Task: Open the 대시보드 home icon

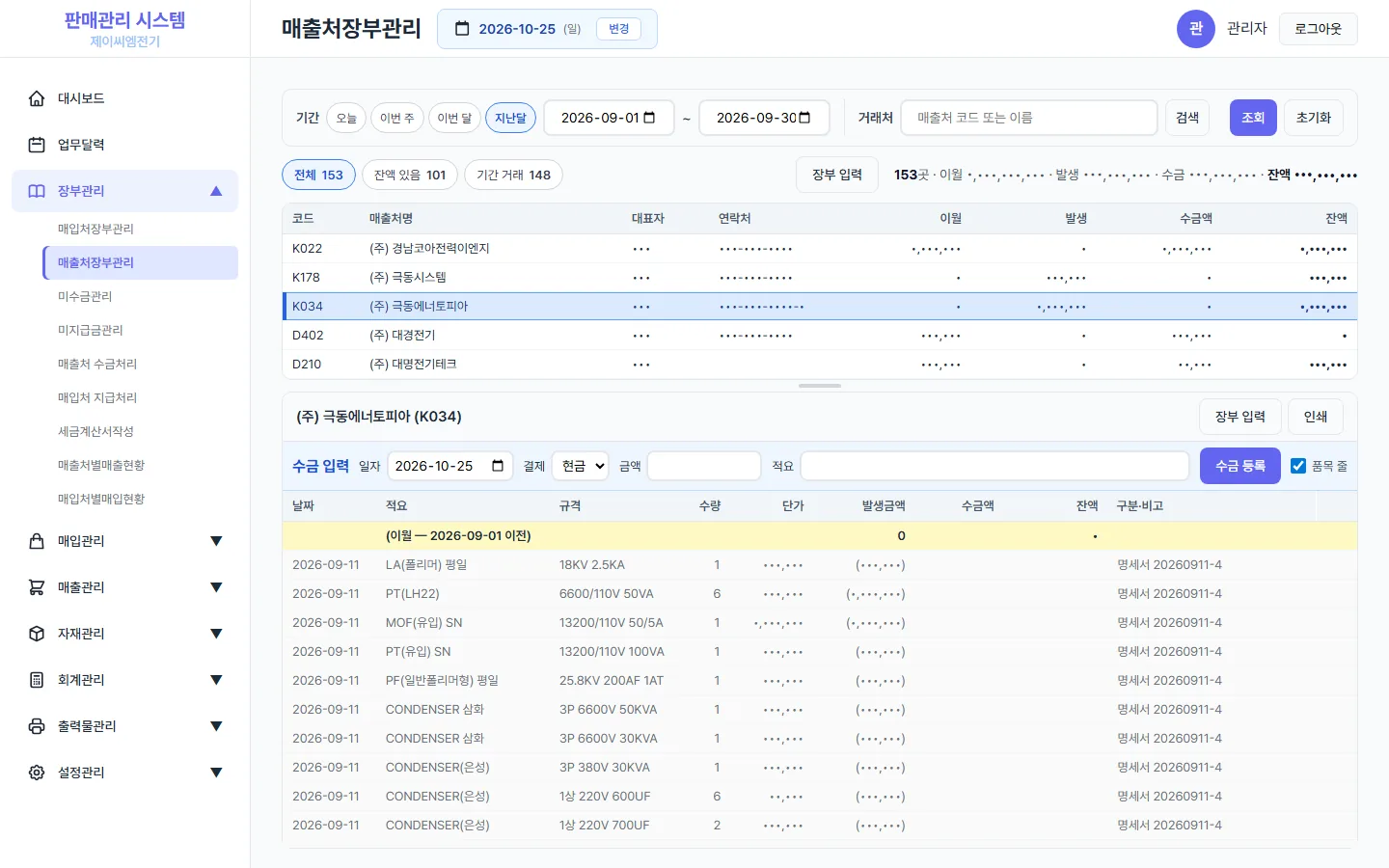Action: point(37,98)
